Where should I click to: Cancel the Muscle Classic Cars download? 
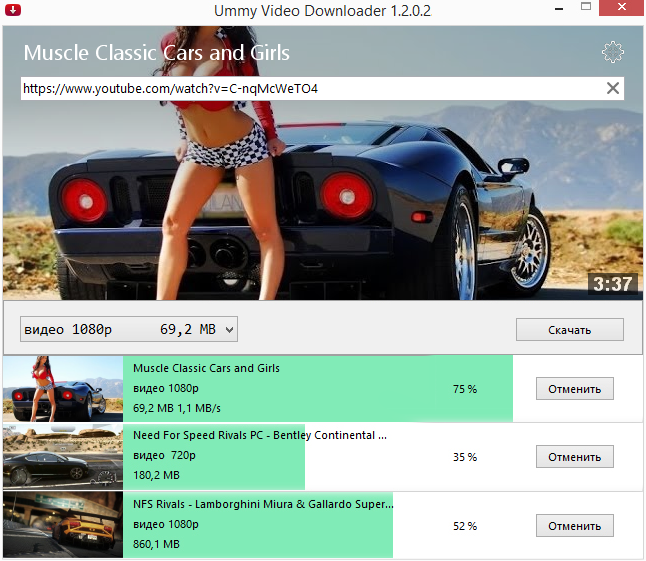[x=575, y=389]
